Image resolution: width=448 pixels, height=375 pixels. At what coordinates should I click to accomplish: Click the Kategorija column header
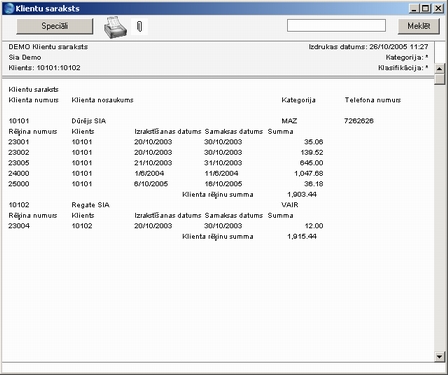298,100
